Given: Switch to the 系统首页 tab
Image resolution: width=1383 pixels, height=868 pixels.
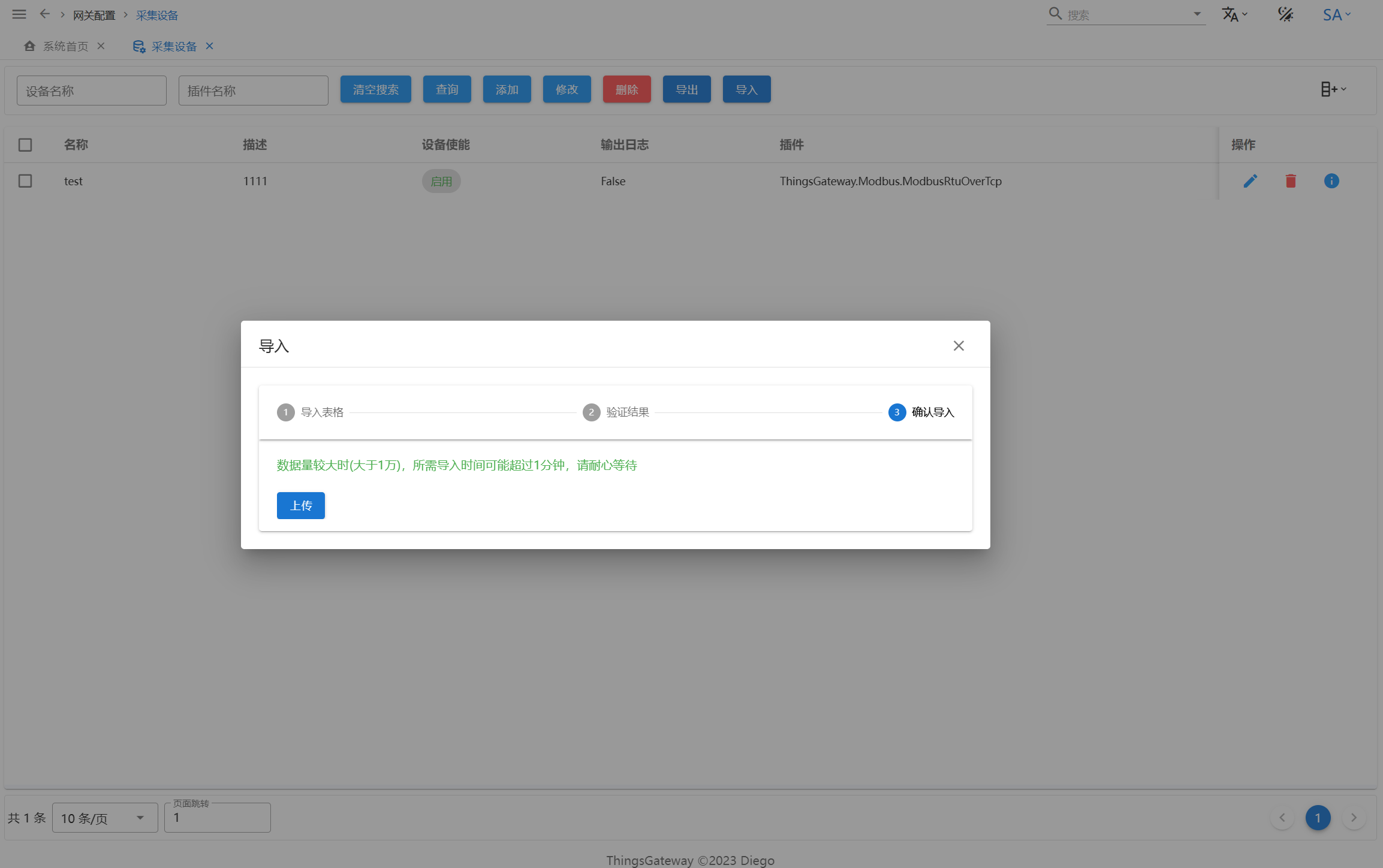Looking at the screenshot, I should [65, 46].
